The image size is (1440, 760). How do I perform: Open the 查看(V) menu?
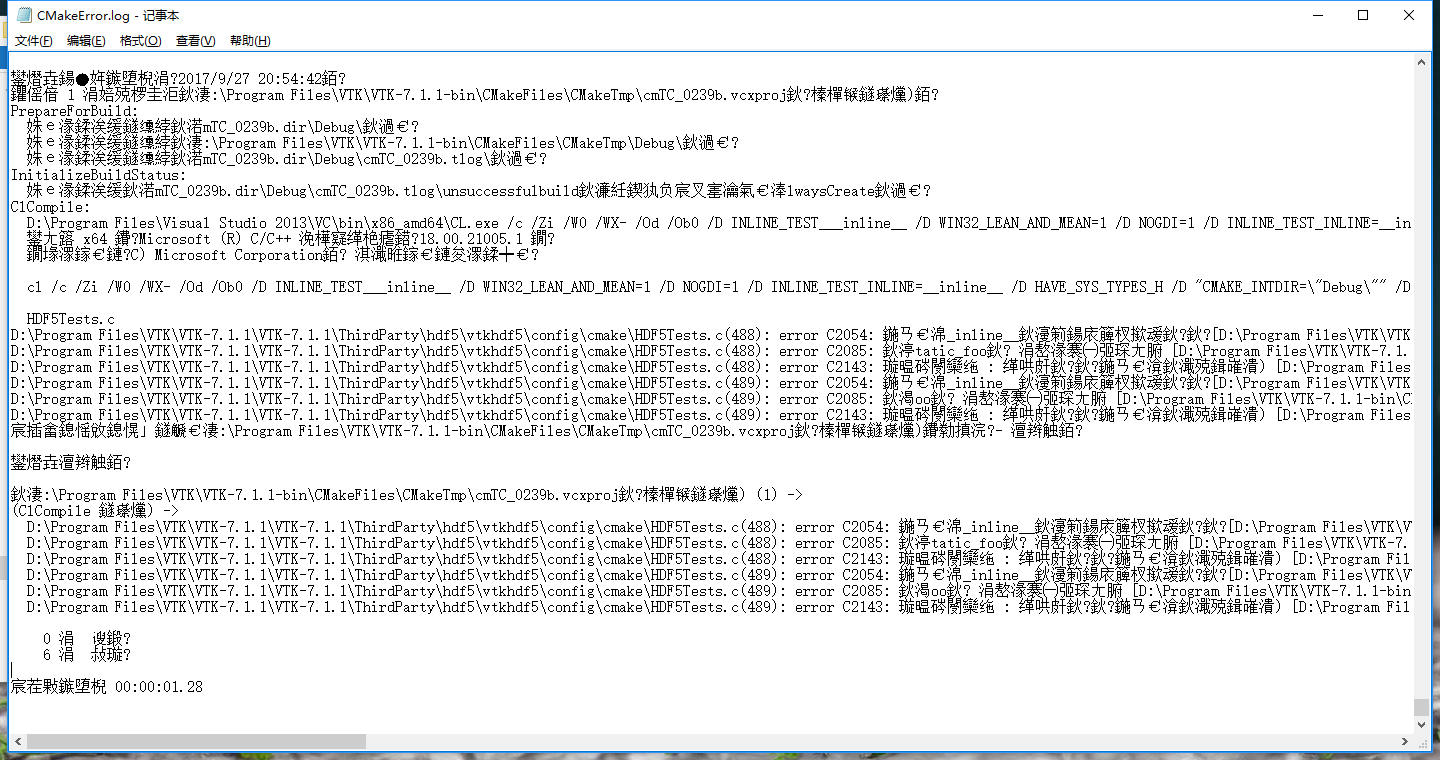[195, 41]
